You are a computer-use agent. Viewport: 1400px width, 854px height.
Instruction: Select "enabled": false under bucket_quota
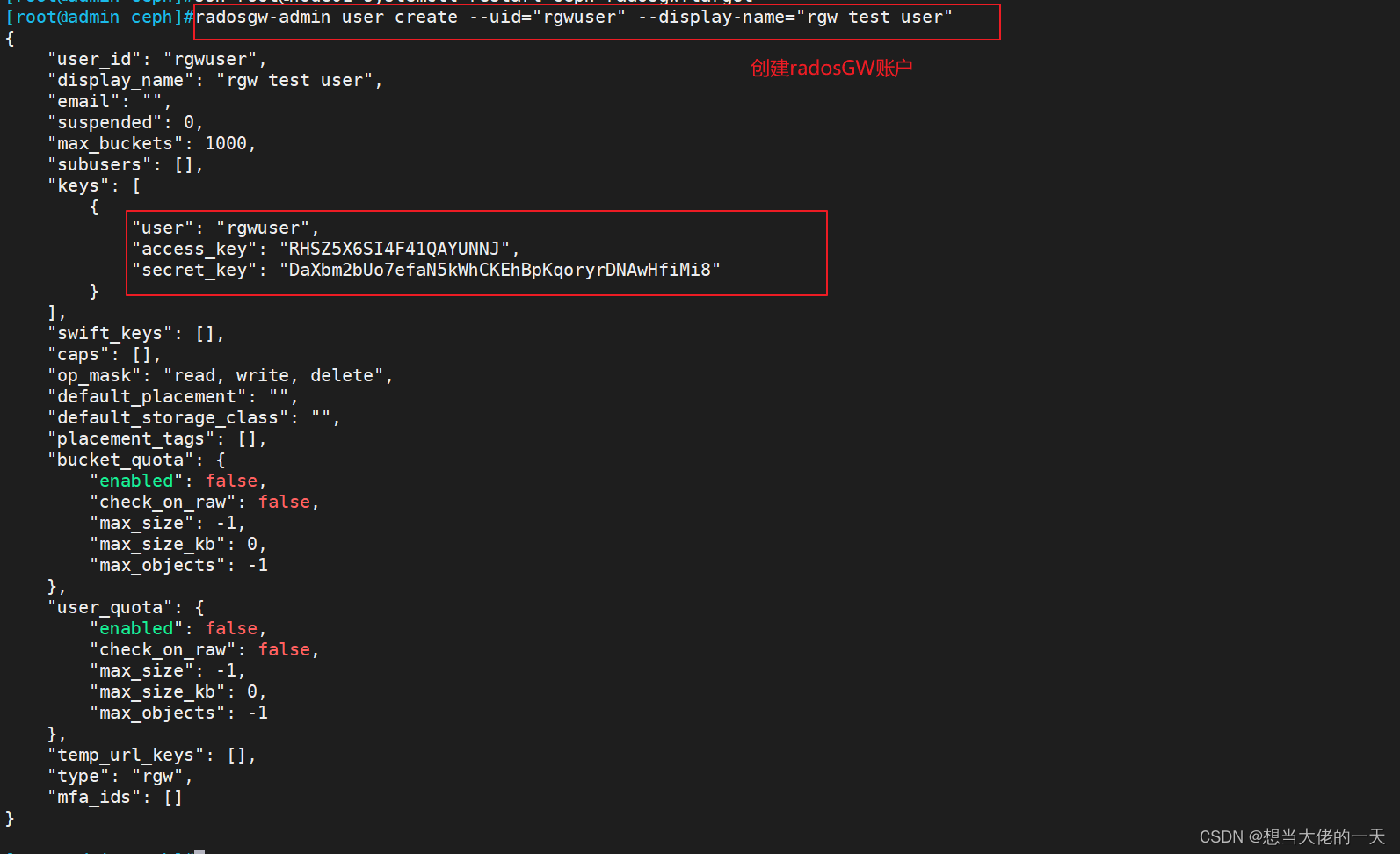[178, 481]
